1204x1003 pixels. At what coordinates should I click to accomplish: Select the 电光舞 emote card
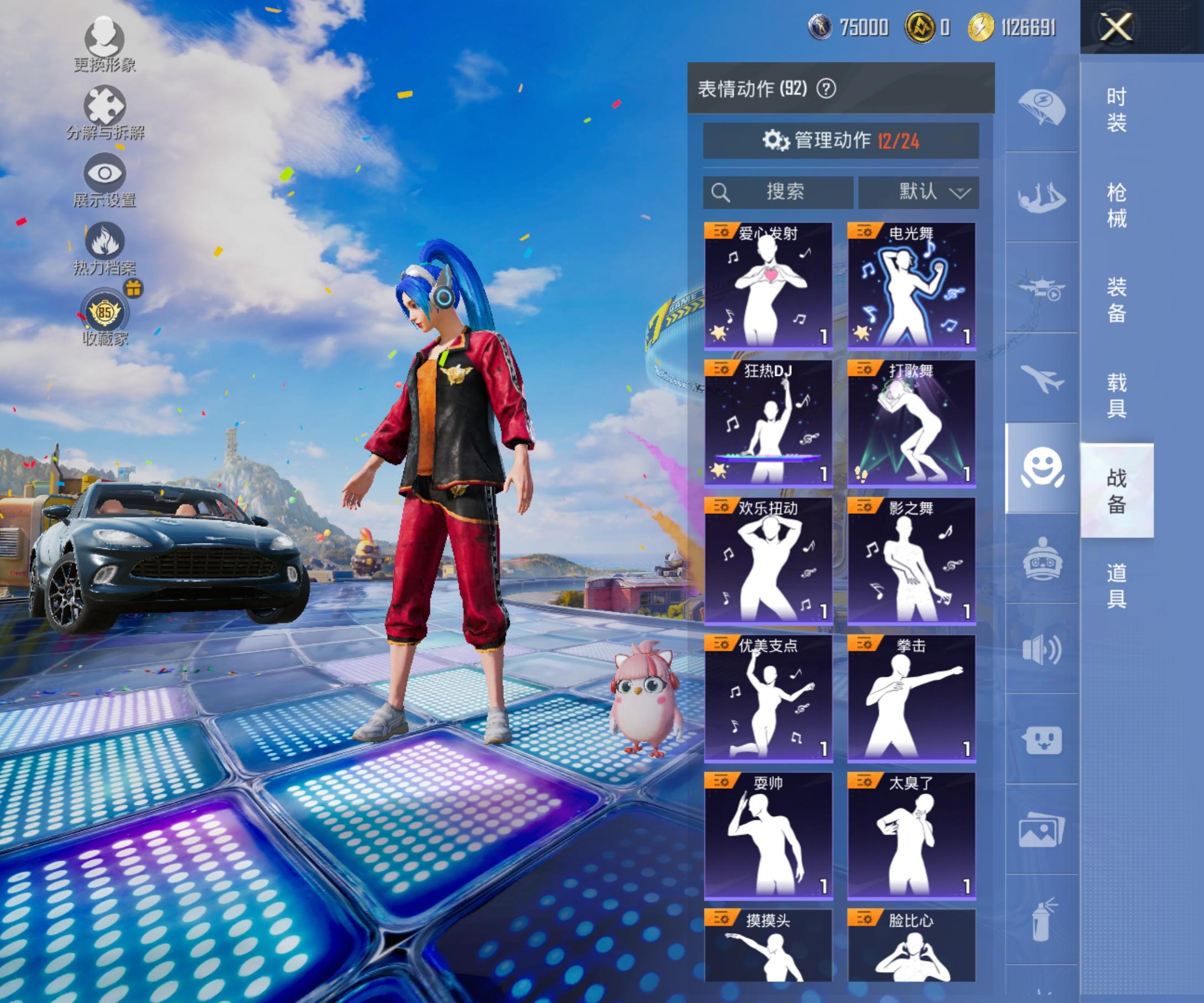[912, 286]
